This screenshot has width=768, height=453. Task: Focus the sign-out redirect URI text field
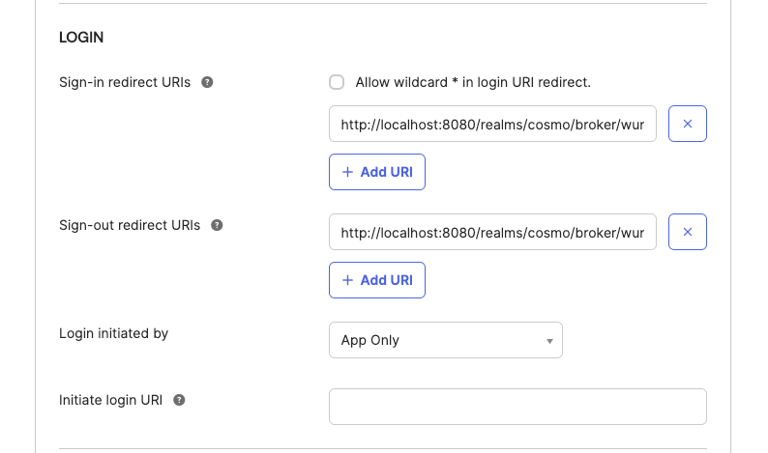(x=492, y=232)
